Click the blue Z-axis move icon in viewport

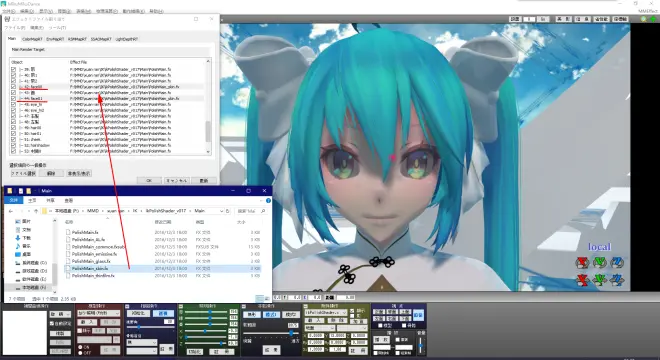pyautogui.click(x=617, y=280)
